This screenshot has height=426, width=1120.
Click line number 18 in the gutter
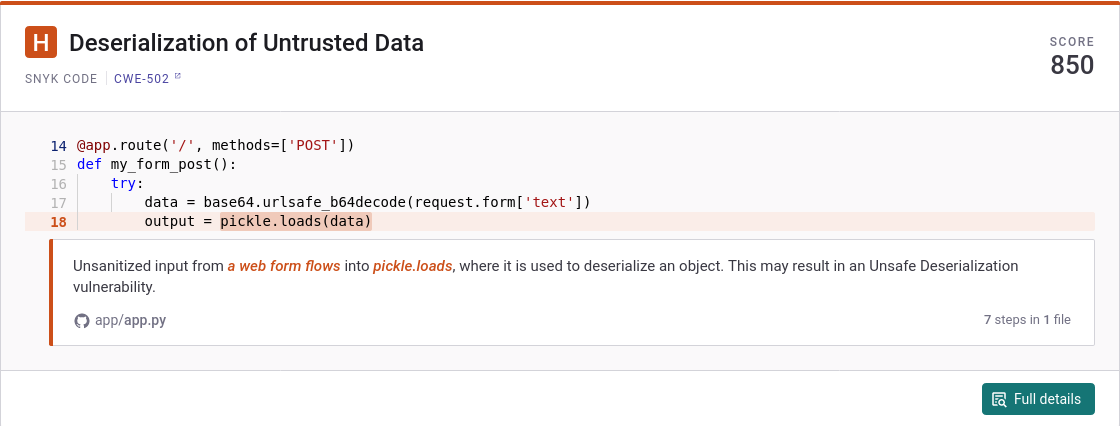[58, 221]
